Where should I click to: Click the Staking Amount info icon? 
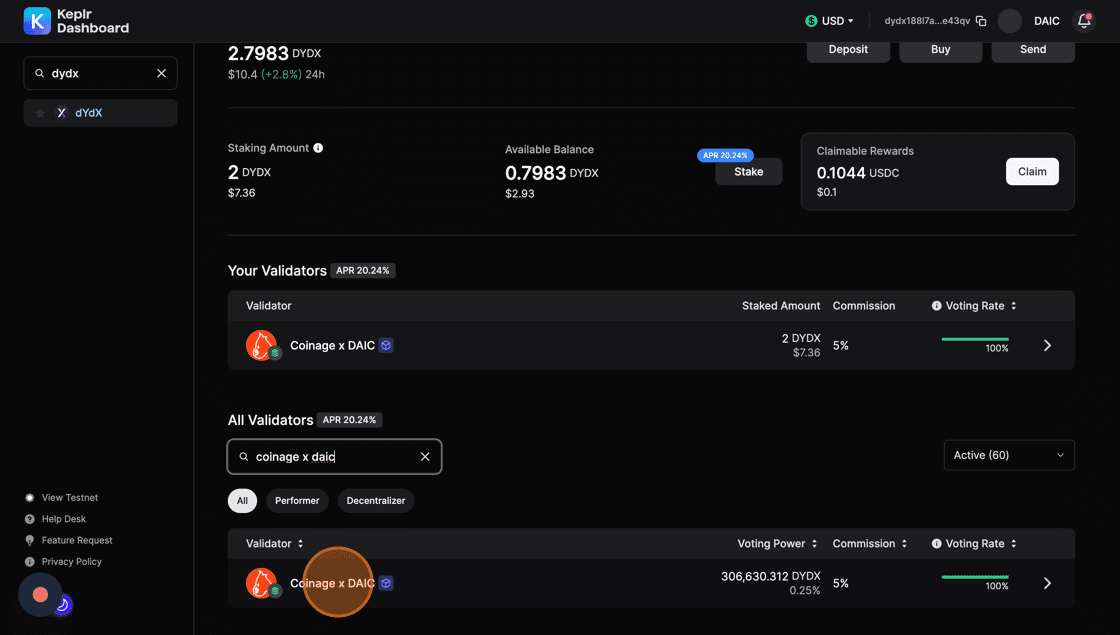(x=318, y=148)
